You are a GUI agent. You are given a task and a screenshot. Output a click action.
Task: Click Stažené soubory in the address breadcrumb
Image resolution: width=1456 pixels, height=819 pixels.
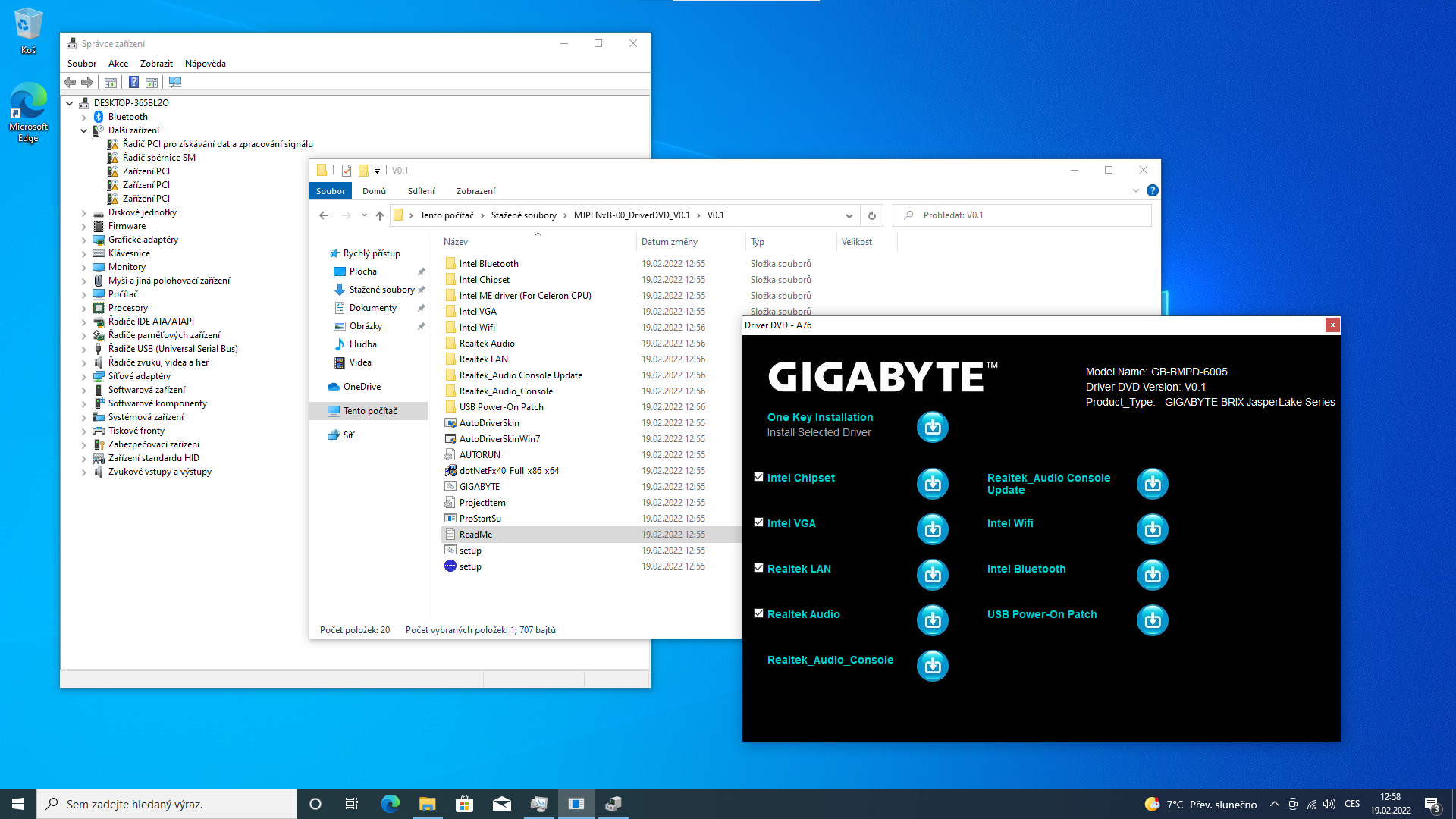click(523, 215)
